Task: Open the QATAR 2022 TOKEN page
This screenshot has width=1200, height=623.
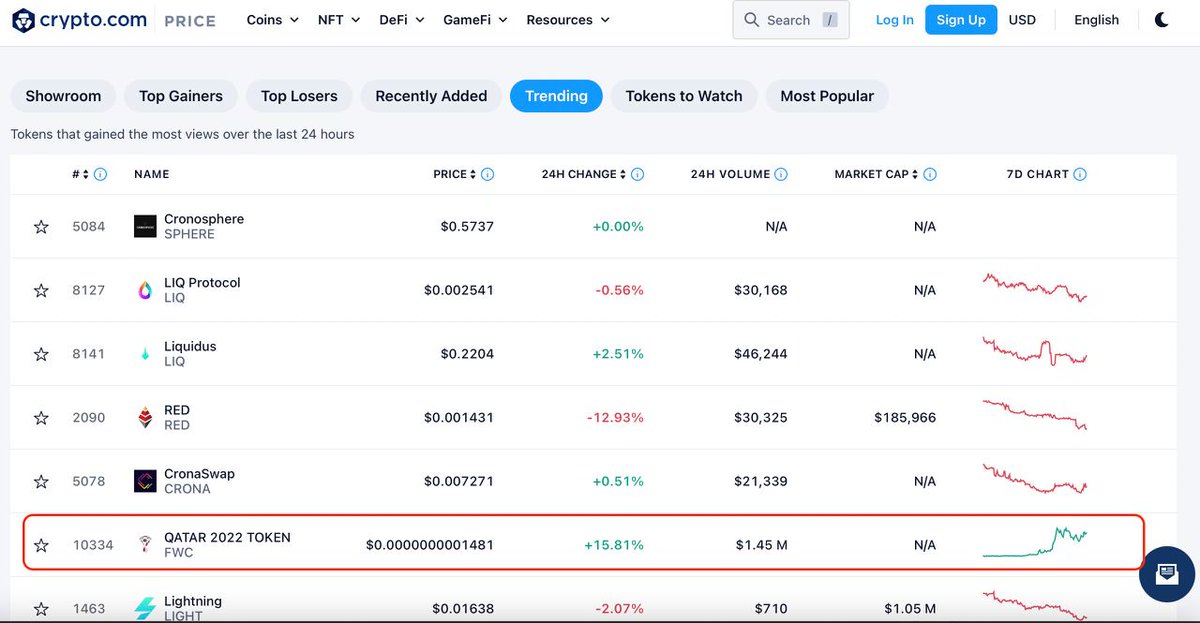Action: [227, 538]
